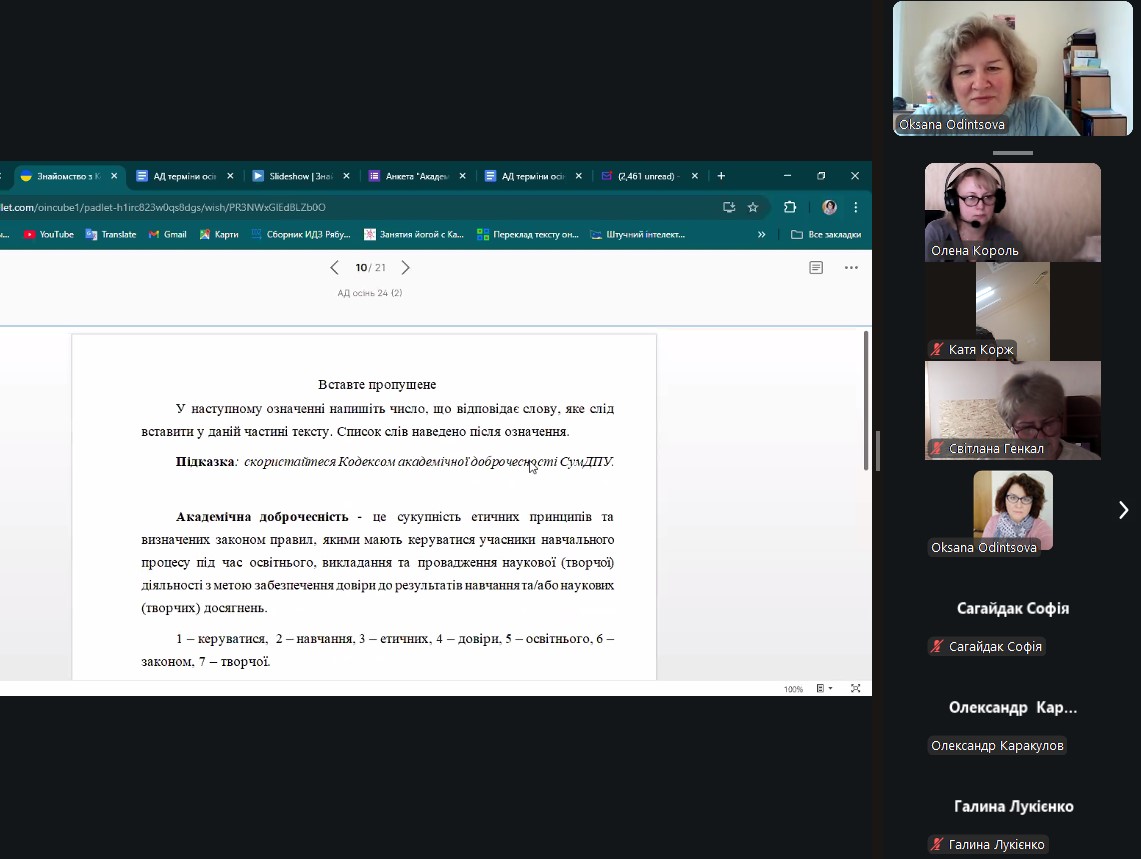Expand the page view mode dropdown

pos(824,688)
